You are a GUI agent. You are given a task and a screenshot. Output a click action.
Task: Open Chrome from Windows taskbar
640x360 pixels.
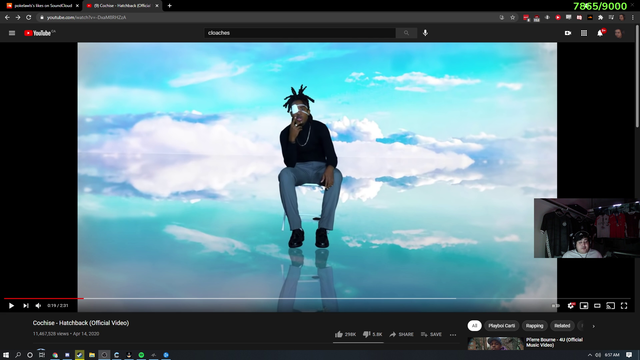[x=55, y=355]
